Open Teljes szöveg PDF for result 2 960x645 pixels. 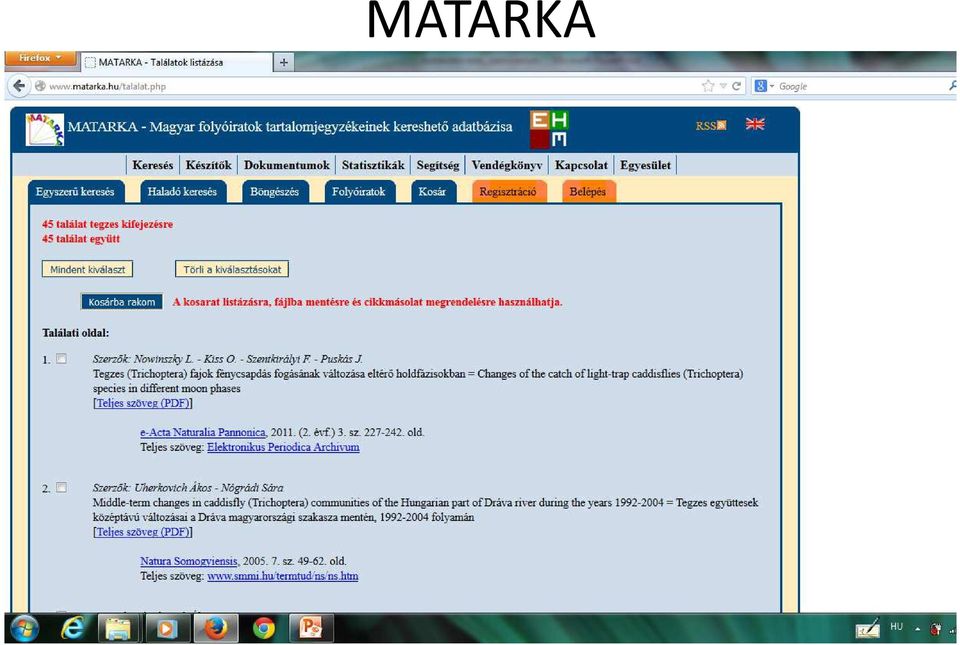143,532
